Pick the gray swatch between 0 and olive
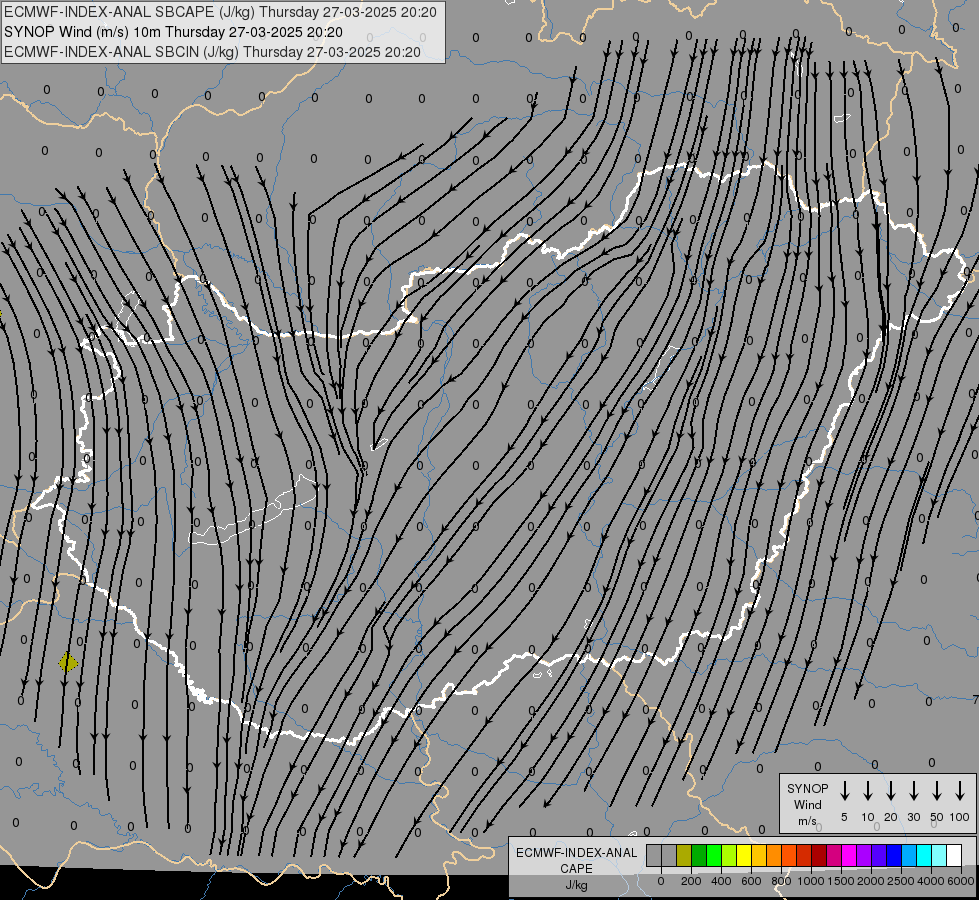The image size is (979, 900). [669, 855]
